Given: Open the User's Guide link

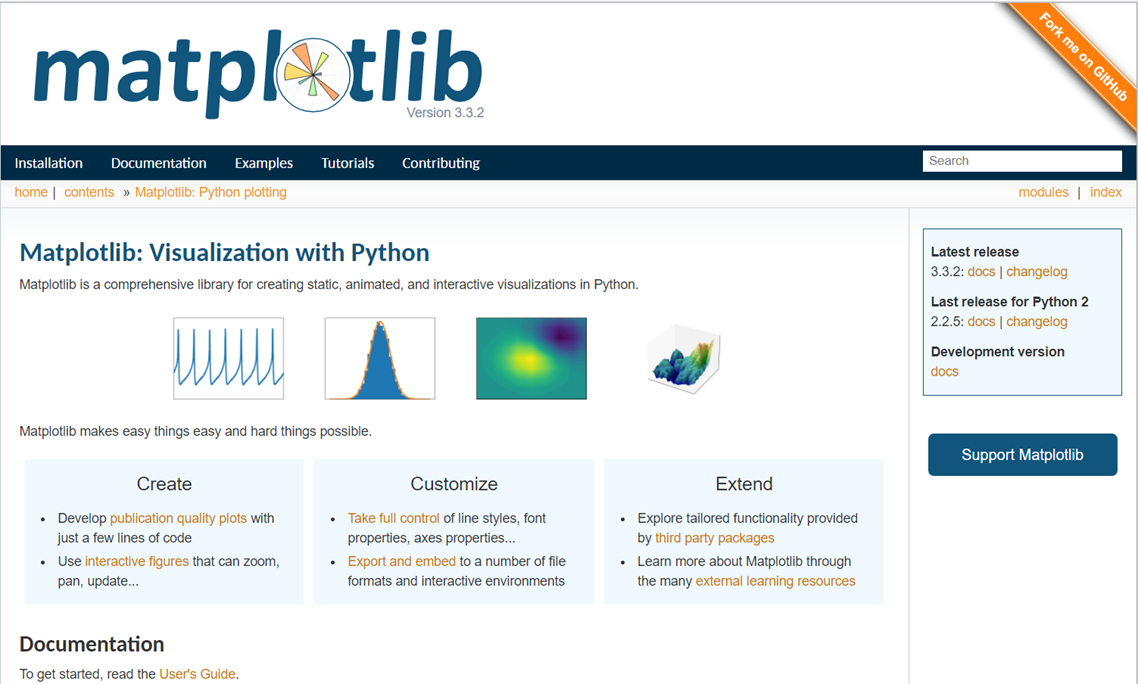Looking at the screenshot, I should (197, 674).
